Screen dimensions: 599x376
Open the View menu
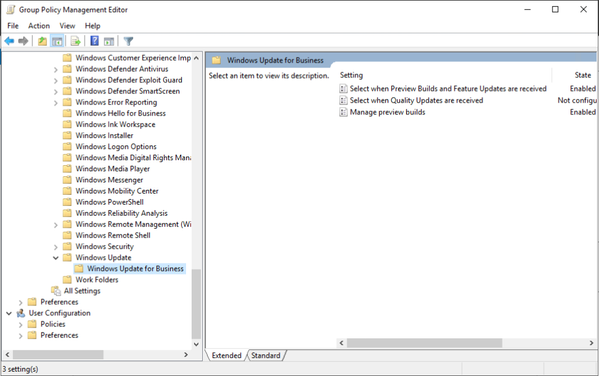tap(67, 26)
